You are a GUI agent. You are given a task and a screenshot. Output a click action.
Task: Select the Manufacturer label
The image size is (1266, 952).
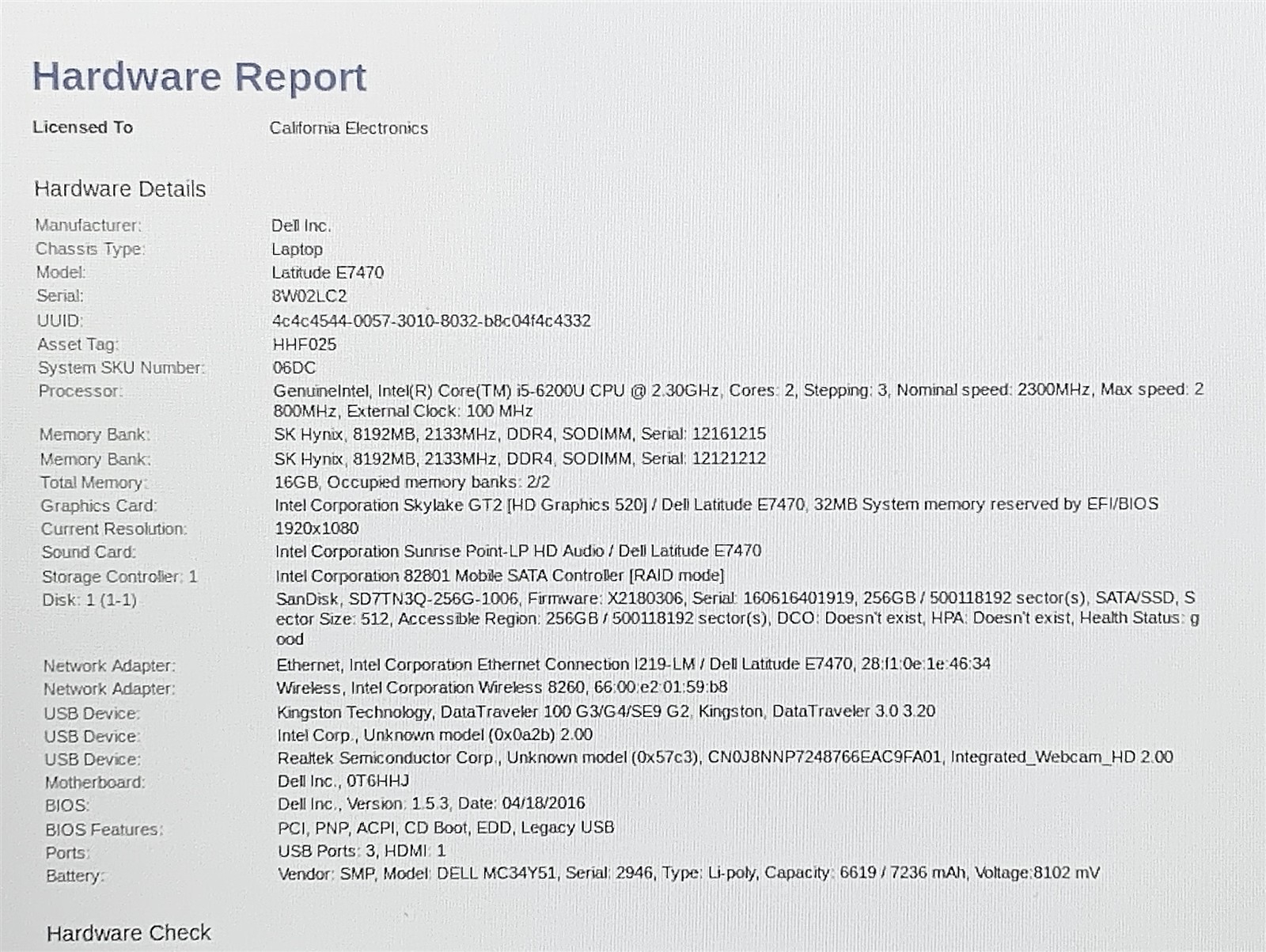[88, 226]
